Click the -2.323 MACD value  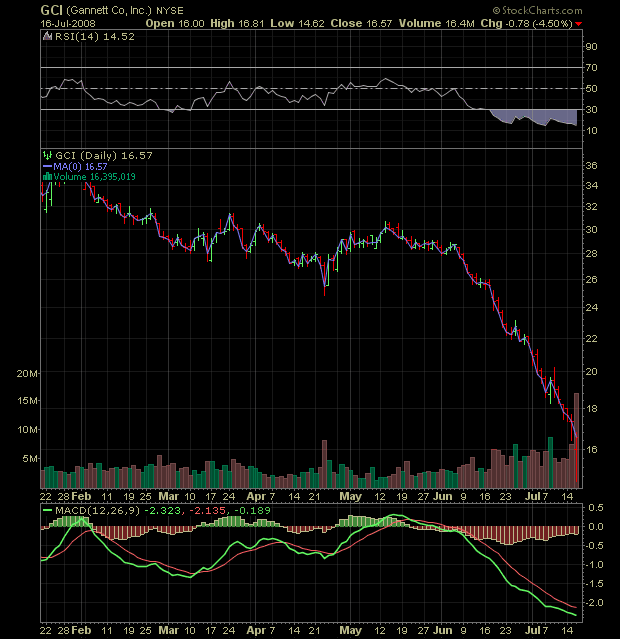click(162, 510)
